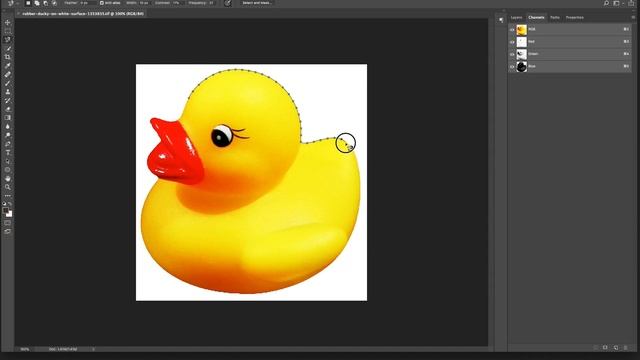Click the New Selection mode icon
Viewport: 640px width, 360px height.
(x=28, y=3)
